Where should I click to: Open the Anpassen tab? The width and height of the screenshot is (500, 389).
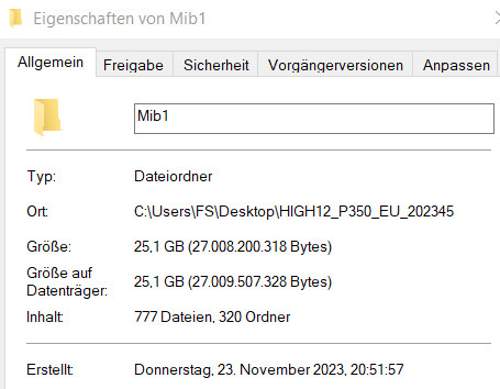click(456, 65)
